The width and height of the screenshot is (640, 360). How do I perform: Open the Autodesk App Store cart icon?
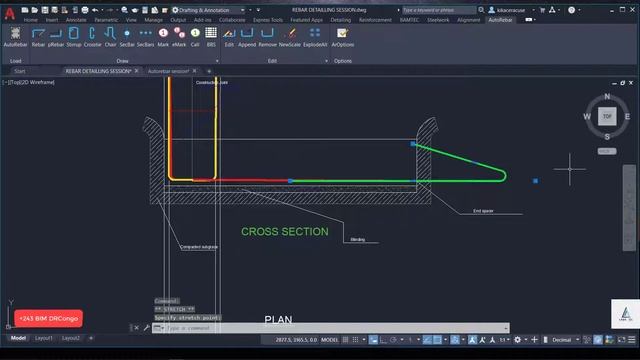tap(542, 10)
